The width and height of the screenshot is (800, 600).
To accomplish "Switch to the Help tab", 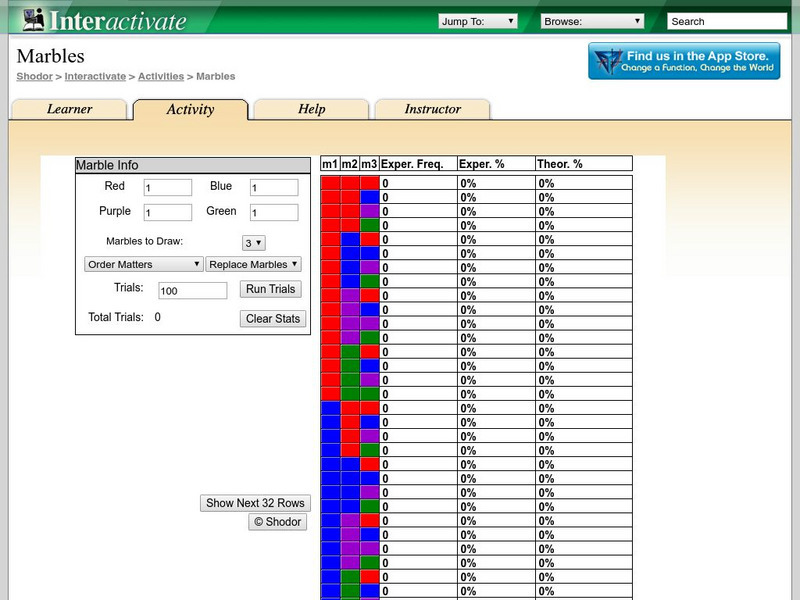I will (x=311, y=109).
